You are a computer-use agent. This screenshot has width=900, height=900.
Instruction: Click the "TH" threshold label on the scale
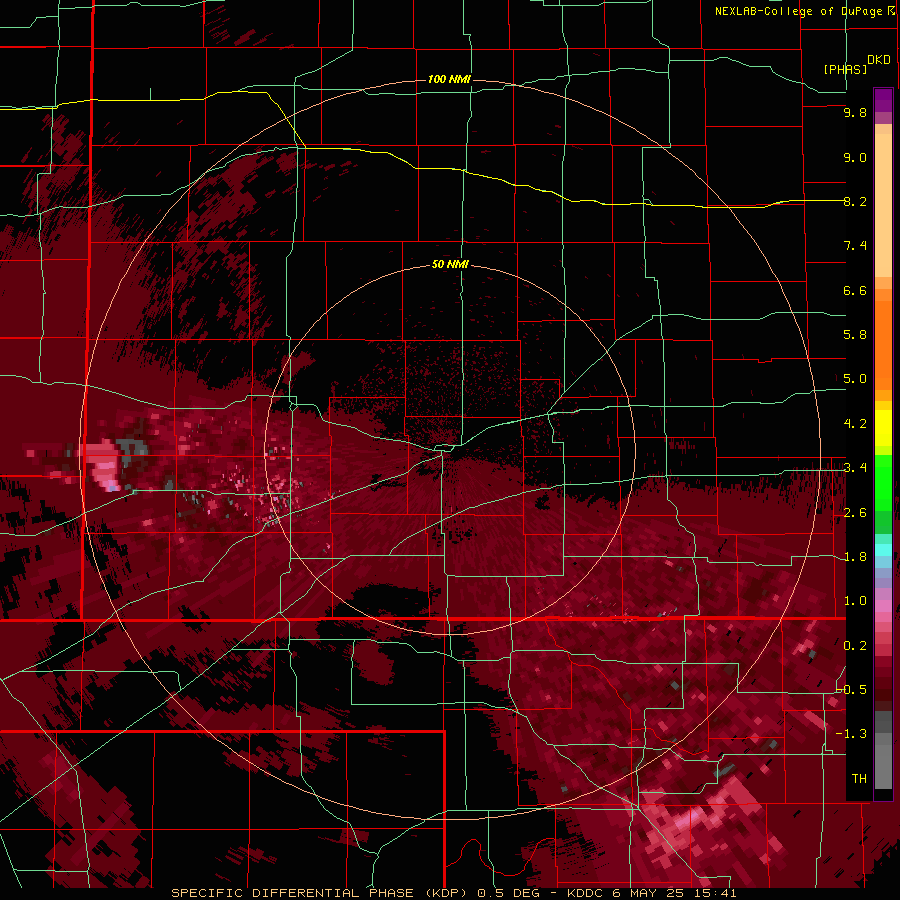[859, 779]
